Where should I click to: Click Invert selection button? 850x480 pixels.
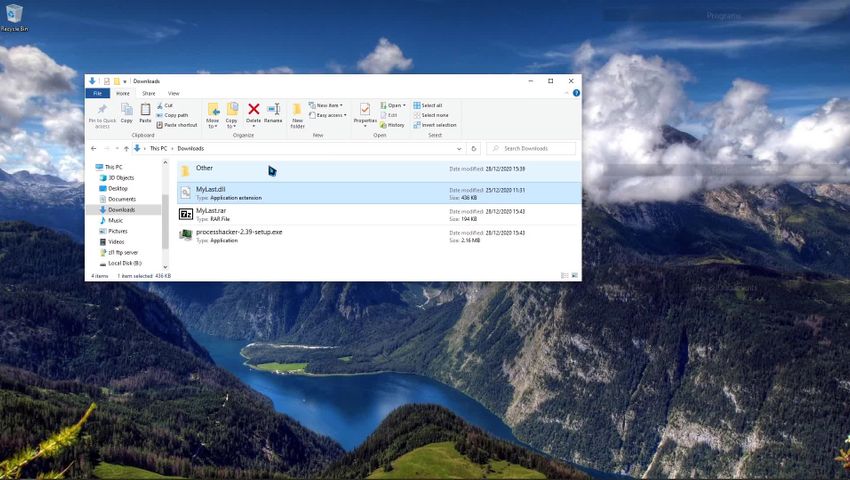tap(435, 125)
